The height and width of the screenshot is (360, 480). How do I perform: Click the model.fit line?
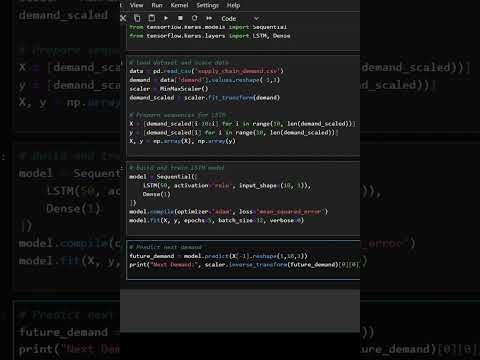click(x=217, y=220)
